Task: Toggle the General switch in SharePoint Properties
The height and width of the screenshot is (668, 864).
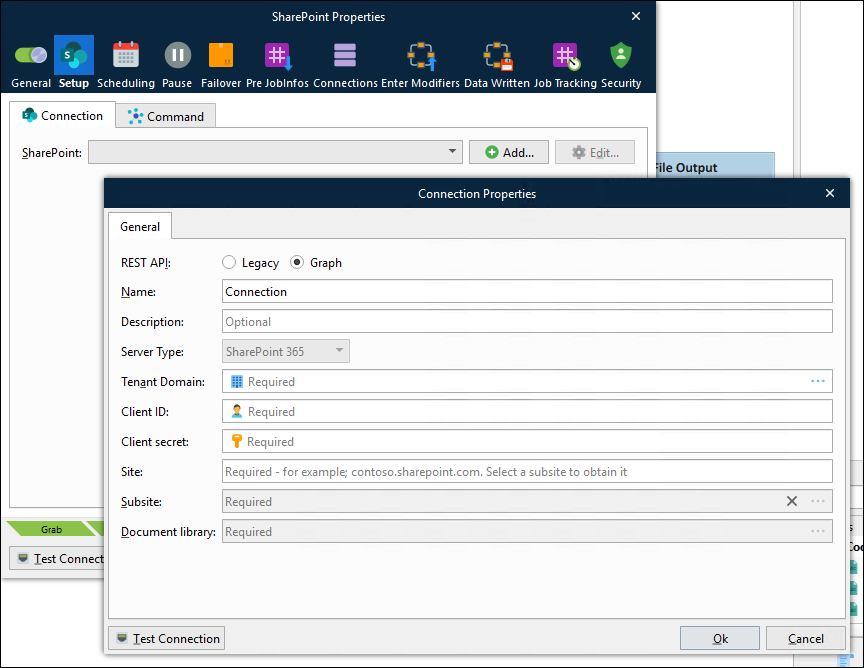Action: [x=31, y=55]
